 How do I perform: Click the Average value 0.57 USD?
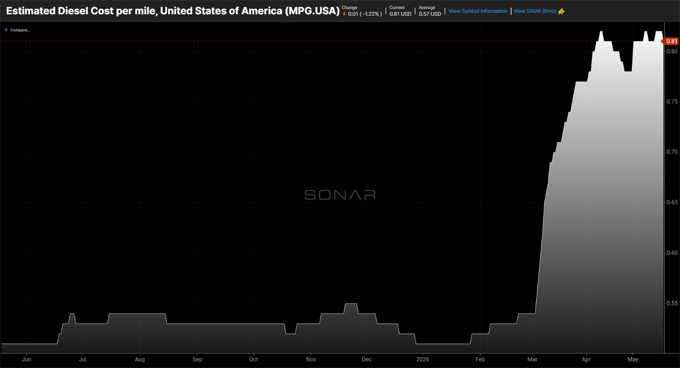click(x=430, y=14)
